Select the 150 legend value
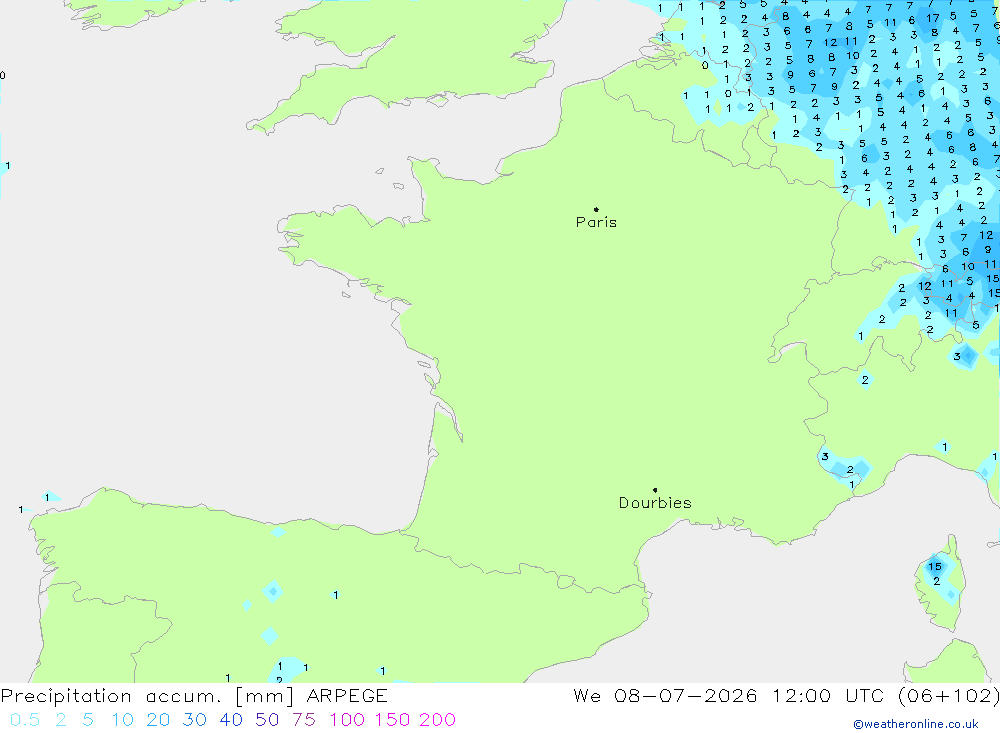Image resolution: width=1000 pixels, height=733 pixels. [x=392, y=720]
